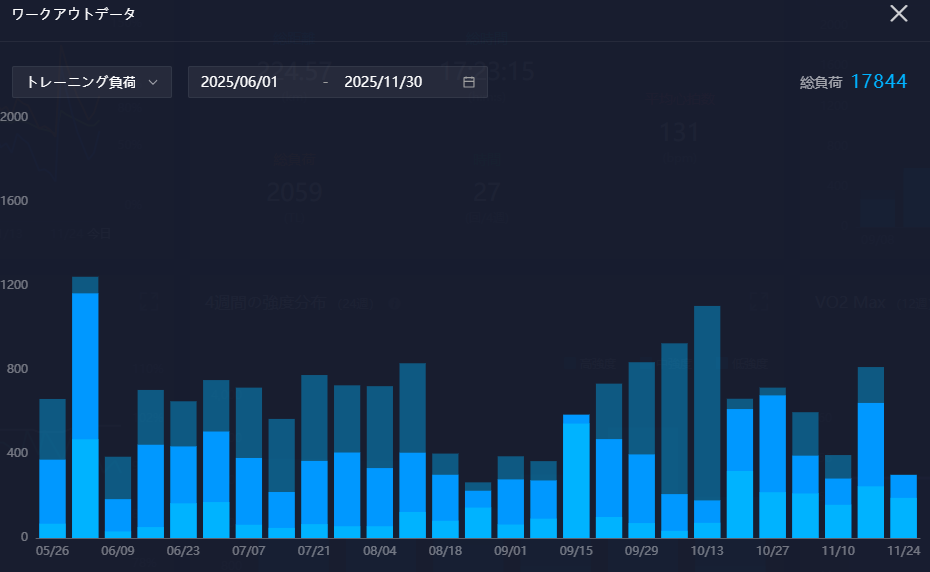
Task: Select the last bar at 11/24
Action: tap(903, 507)
